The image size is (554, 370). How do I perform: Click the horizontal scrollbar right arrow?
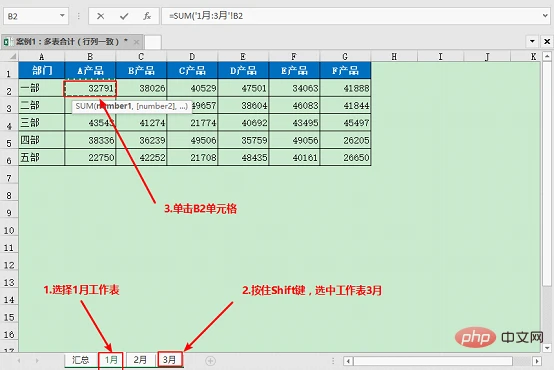(x=537, y=361)
